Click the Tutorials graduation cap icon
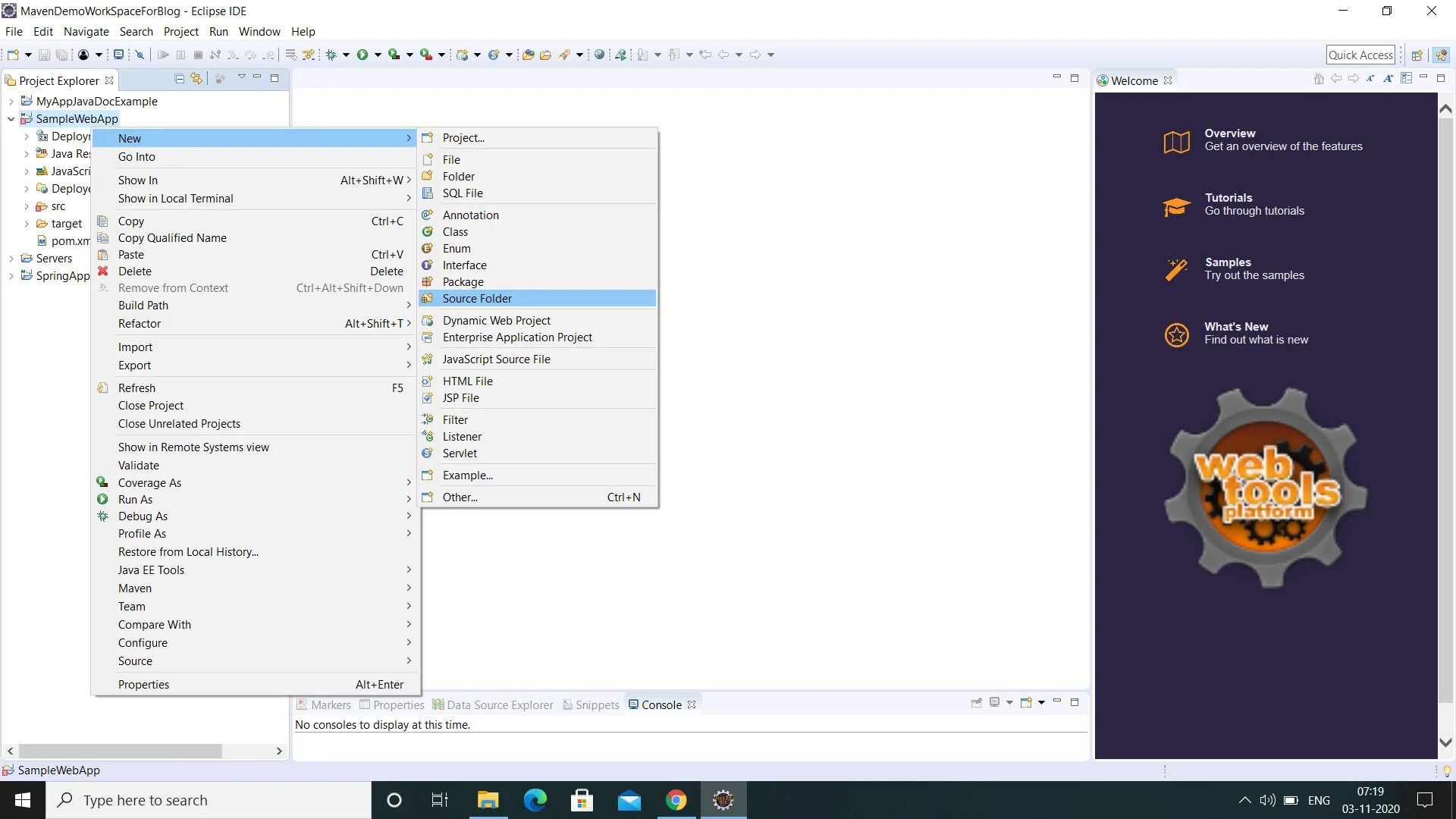1456x819 pixels. click(x=1177, y=206)
